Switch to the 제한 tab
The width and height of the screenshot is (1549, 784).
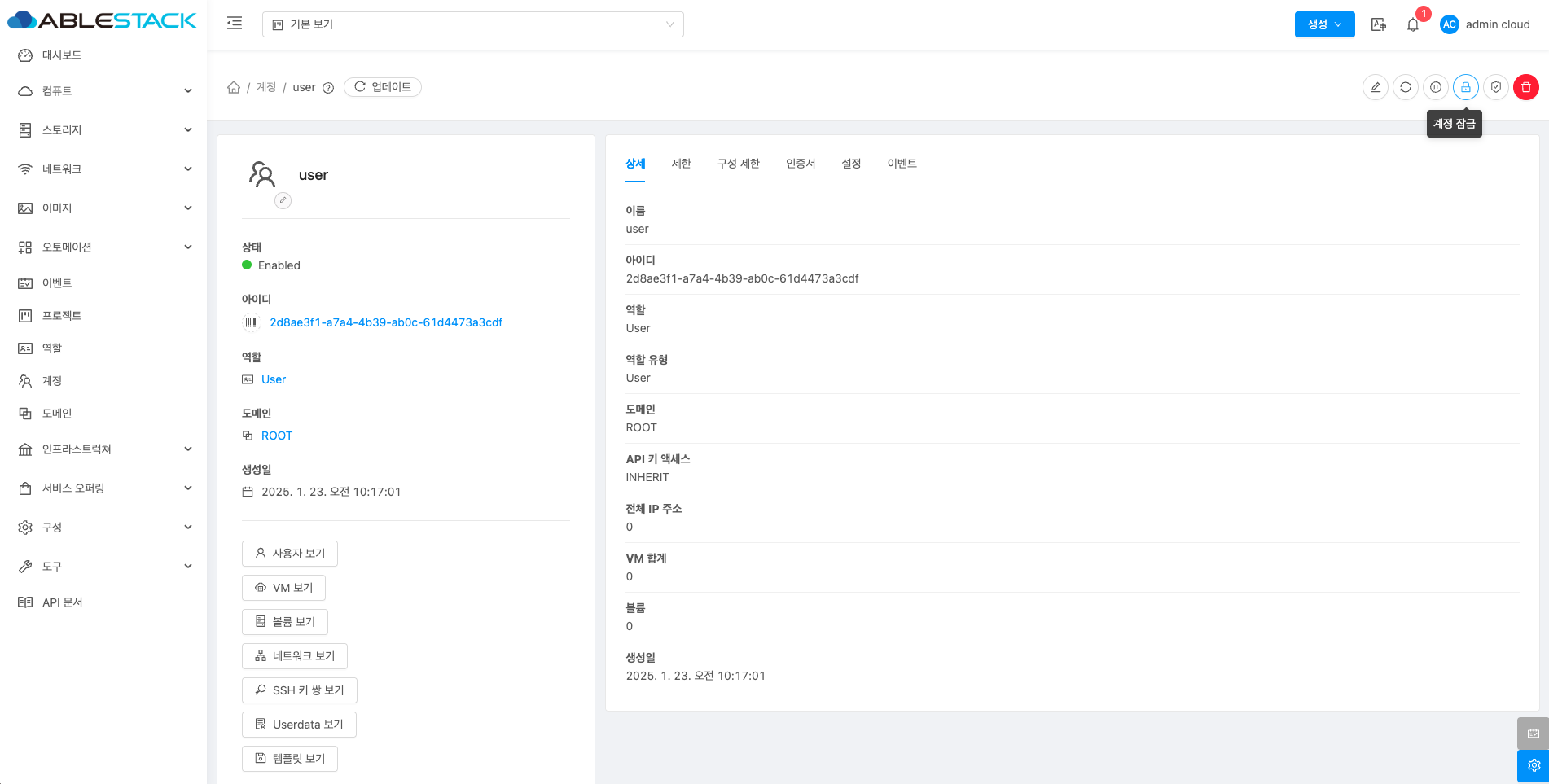(x=681, y=164)
